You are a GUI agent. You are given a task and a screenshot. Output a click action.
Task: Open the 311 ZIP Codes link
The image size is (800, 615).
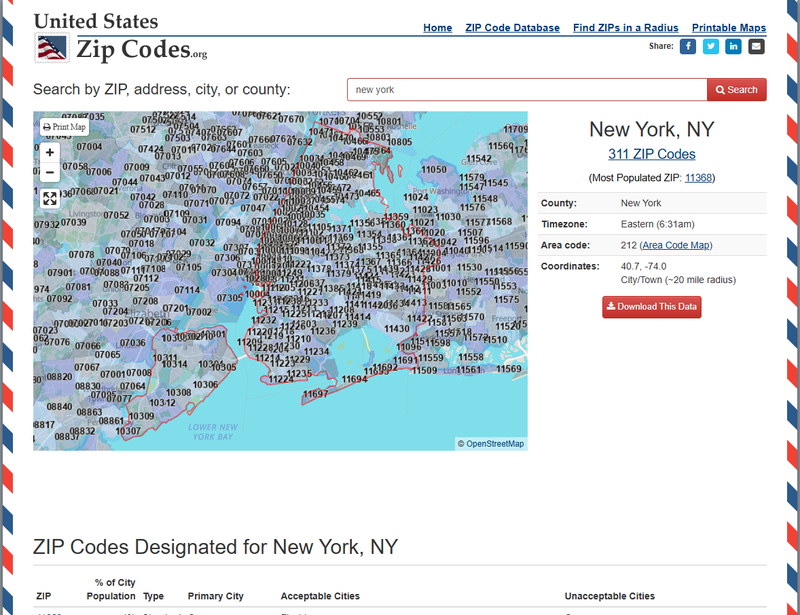[x=652, y=154]
